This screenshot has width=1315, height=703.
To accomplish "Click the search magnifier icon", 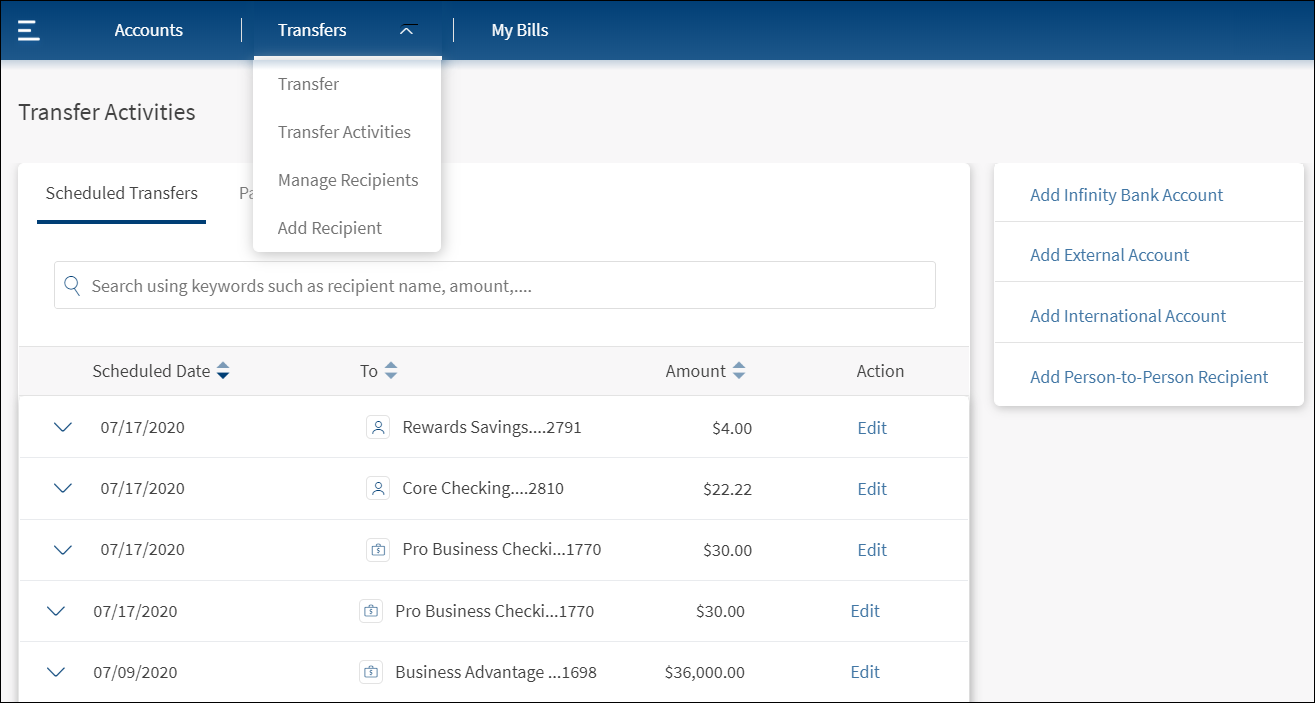I will pyautogui.click(x=72, y=286).
